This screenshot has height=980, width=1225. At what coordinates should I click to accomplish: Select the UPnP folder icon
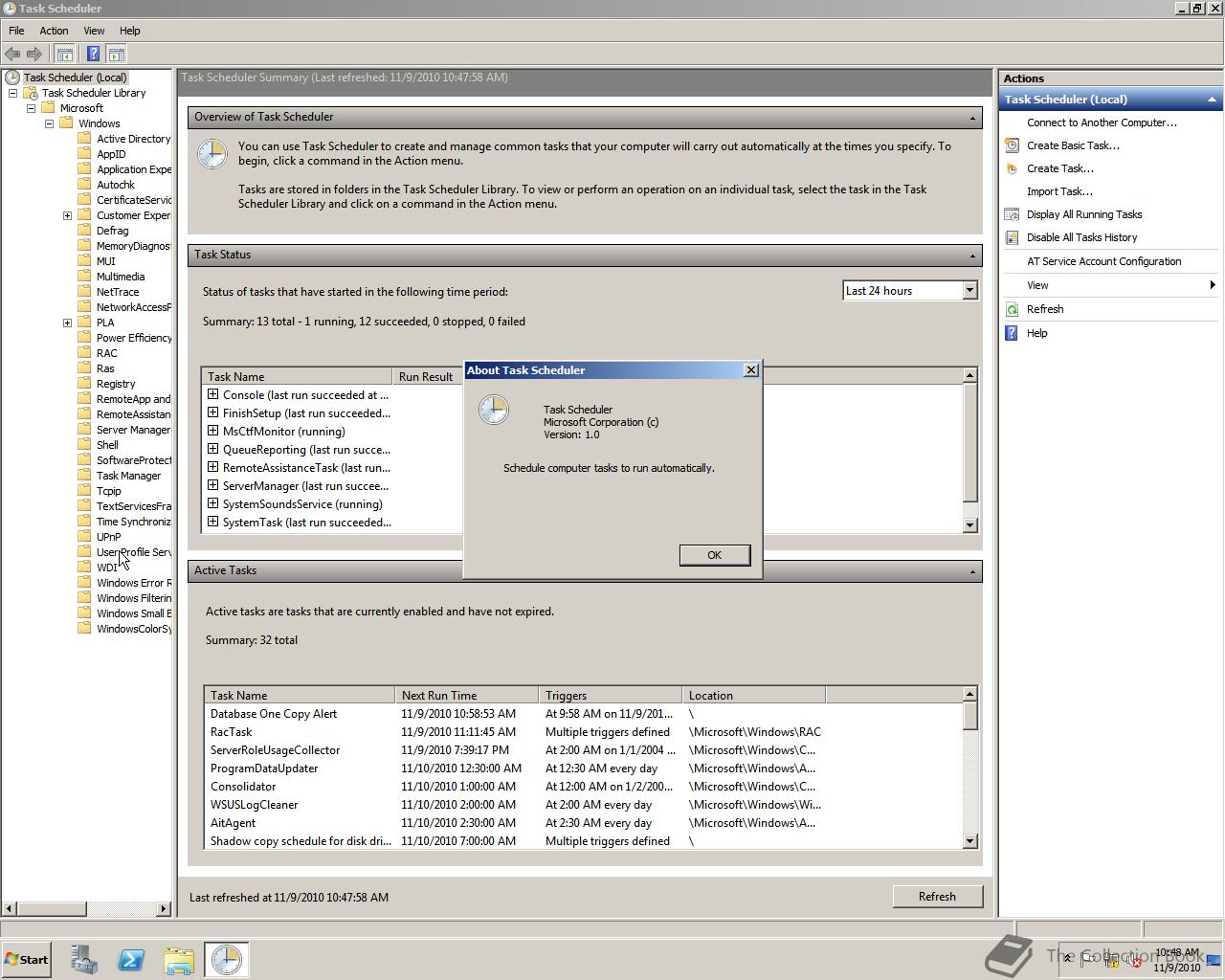pyautogui.click(x=84, y=537)
